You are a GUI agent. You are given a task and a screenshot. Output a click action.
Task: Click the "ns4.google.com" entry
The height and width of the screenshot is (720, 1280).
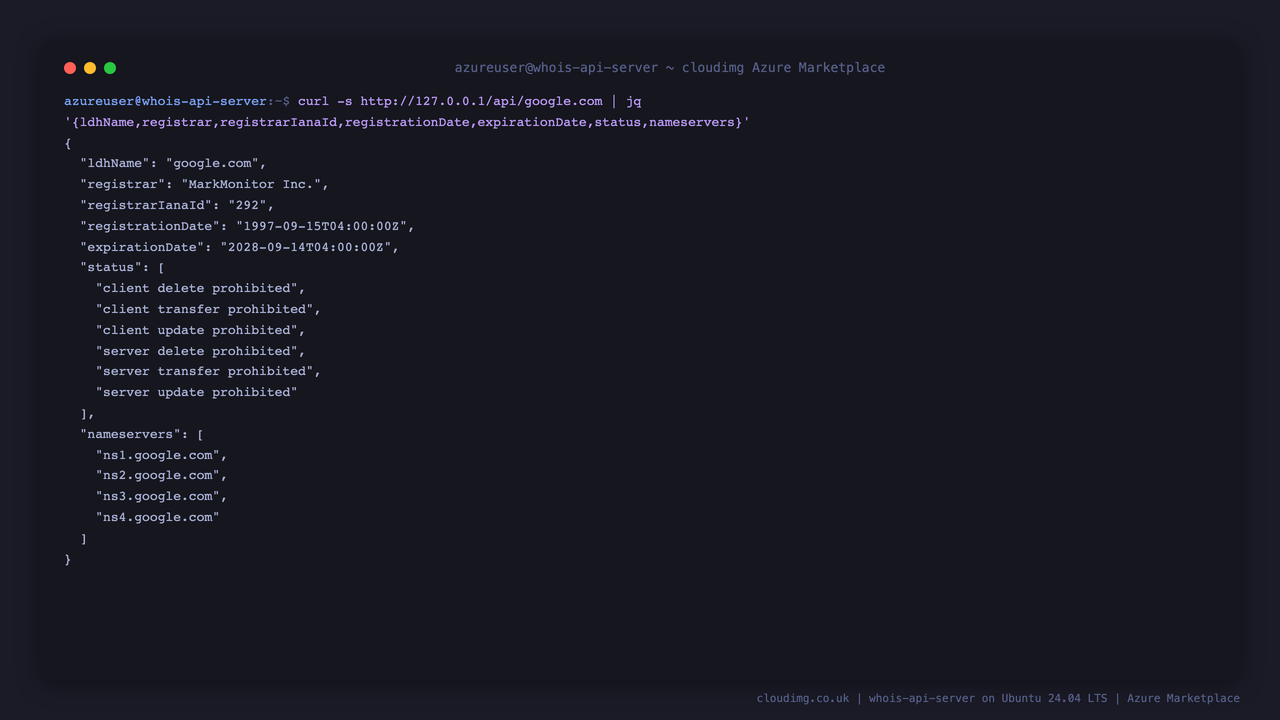click(158, 517)
